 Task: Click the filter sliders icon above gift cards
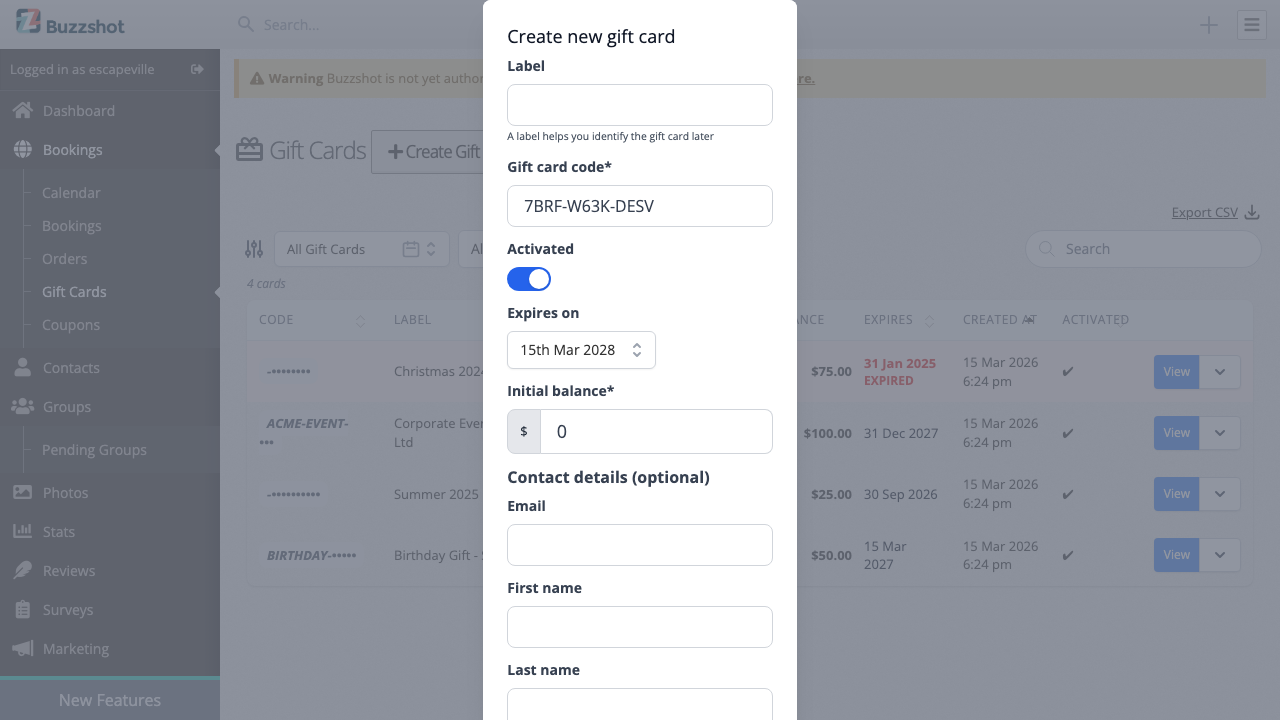tap(253, 248)
